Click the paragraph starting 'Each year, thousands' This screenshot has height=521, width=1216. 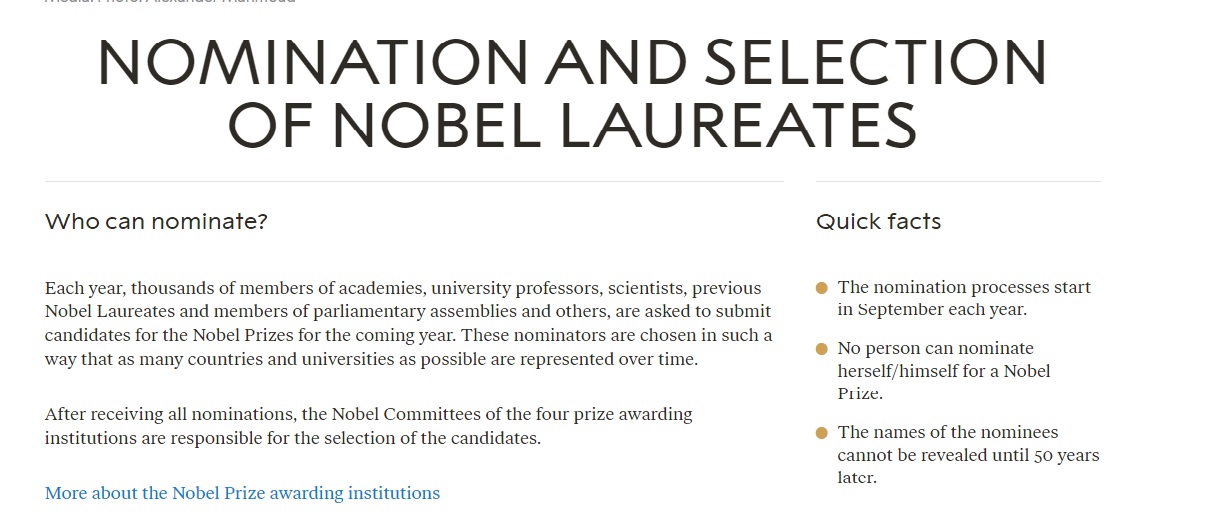[409, 323]
